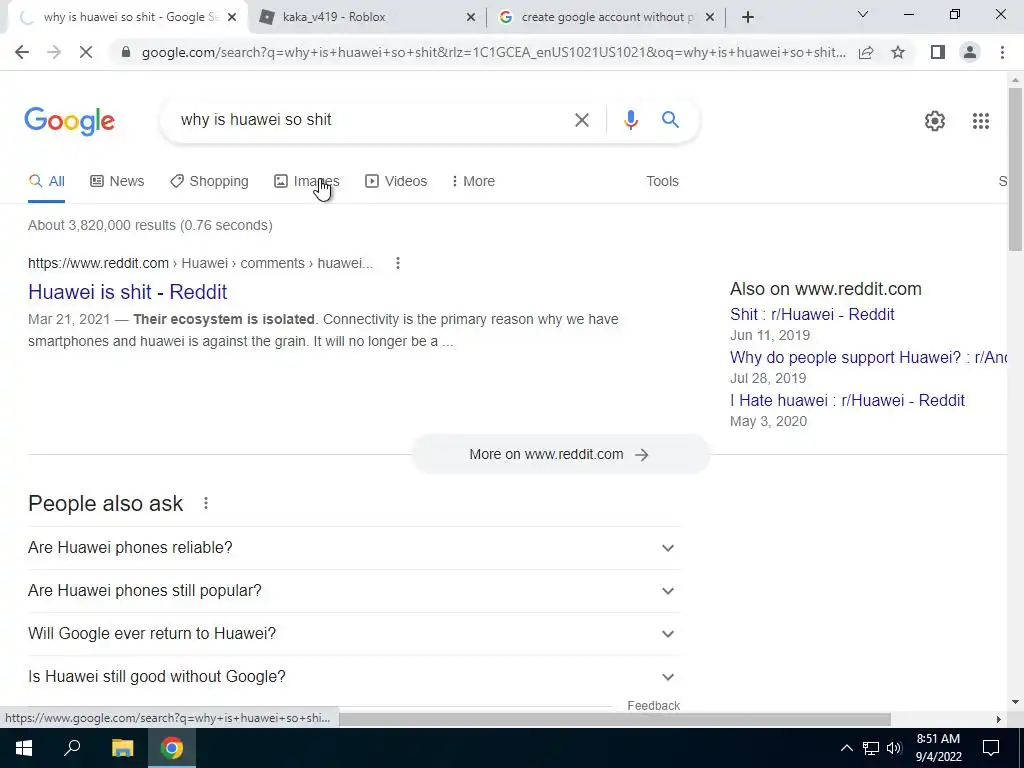
Task: Click "More on www.reddit.com"
Action: (560, 454)
